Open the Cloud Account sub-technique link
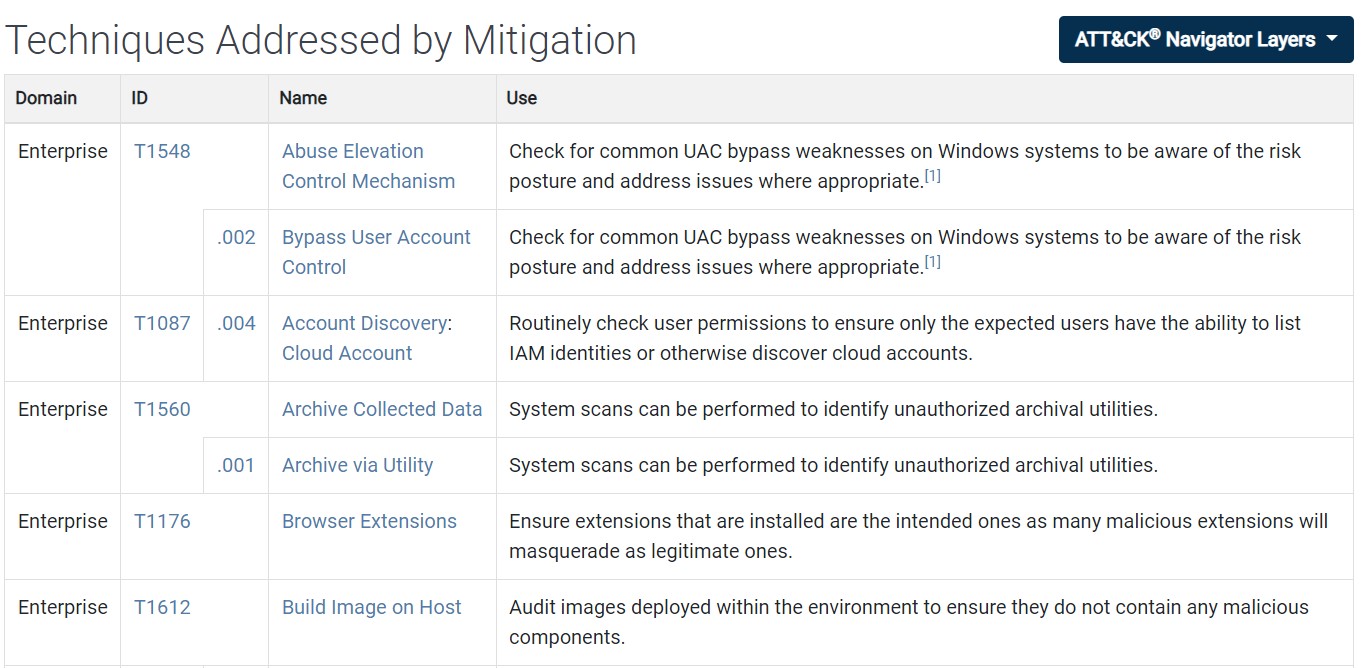 [x=347, y=353]
